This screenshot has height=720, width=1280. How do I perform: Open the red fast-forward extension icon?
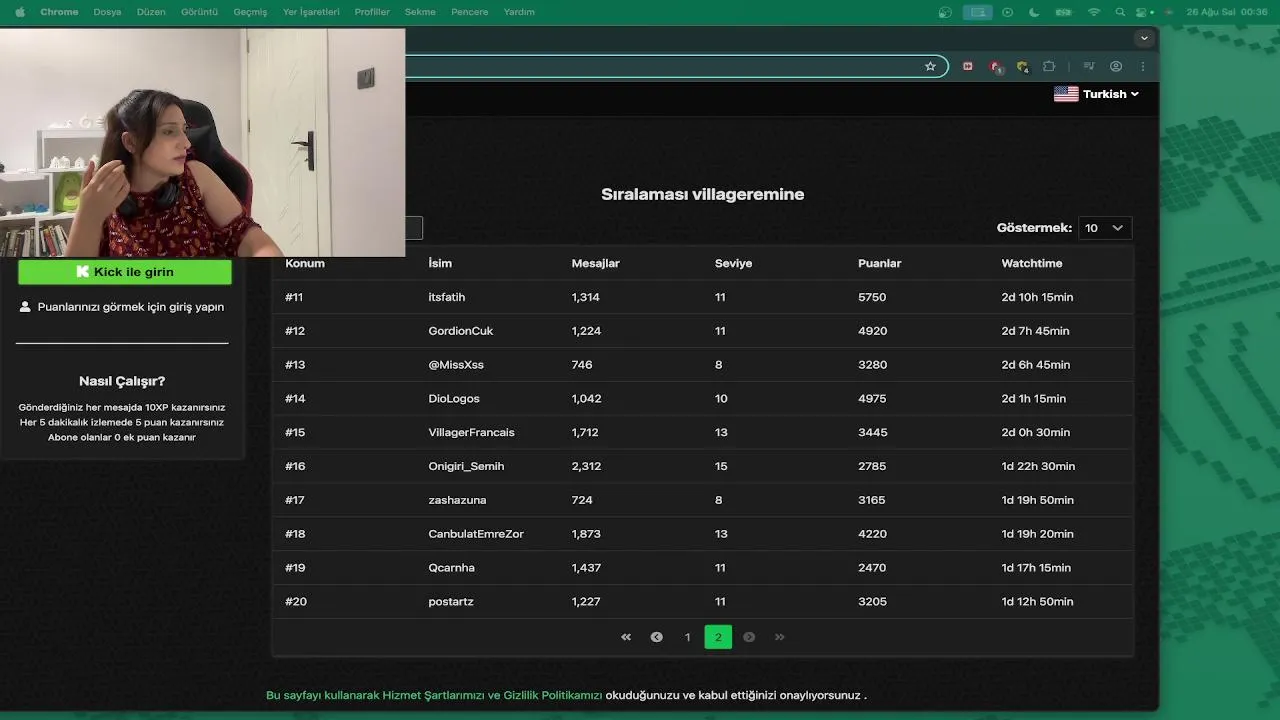click(967, 66)
